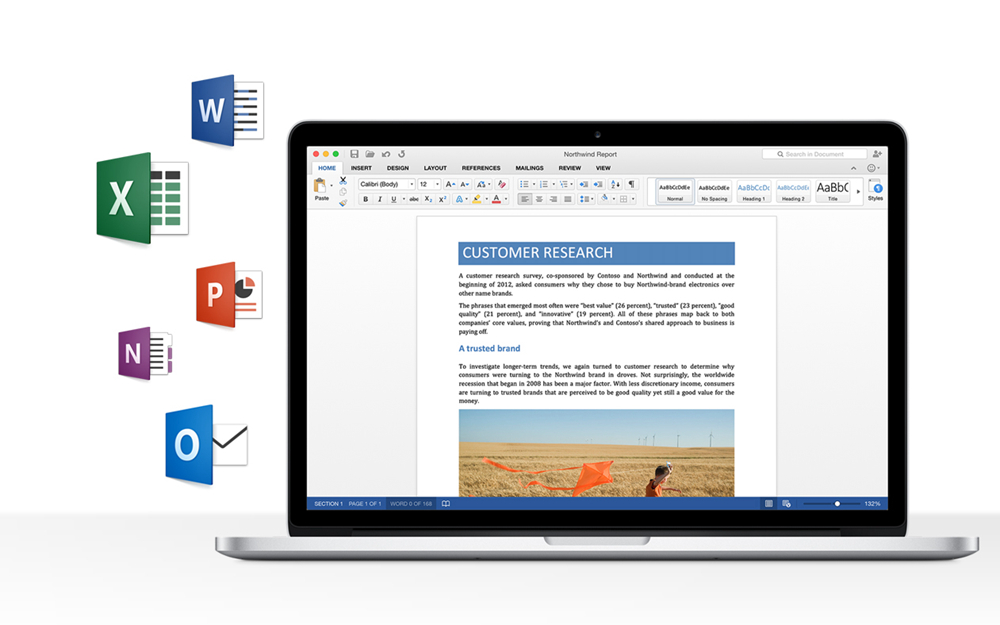Click the Word app icon
1000x625 pixels.
click(228, 111)
